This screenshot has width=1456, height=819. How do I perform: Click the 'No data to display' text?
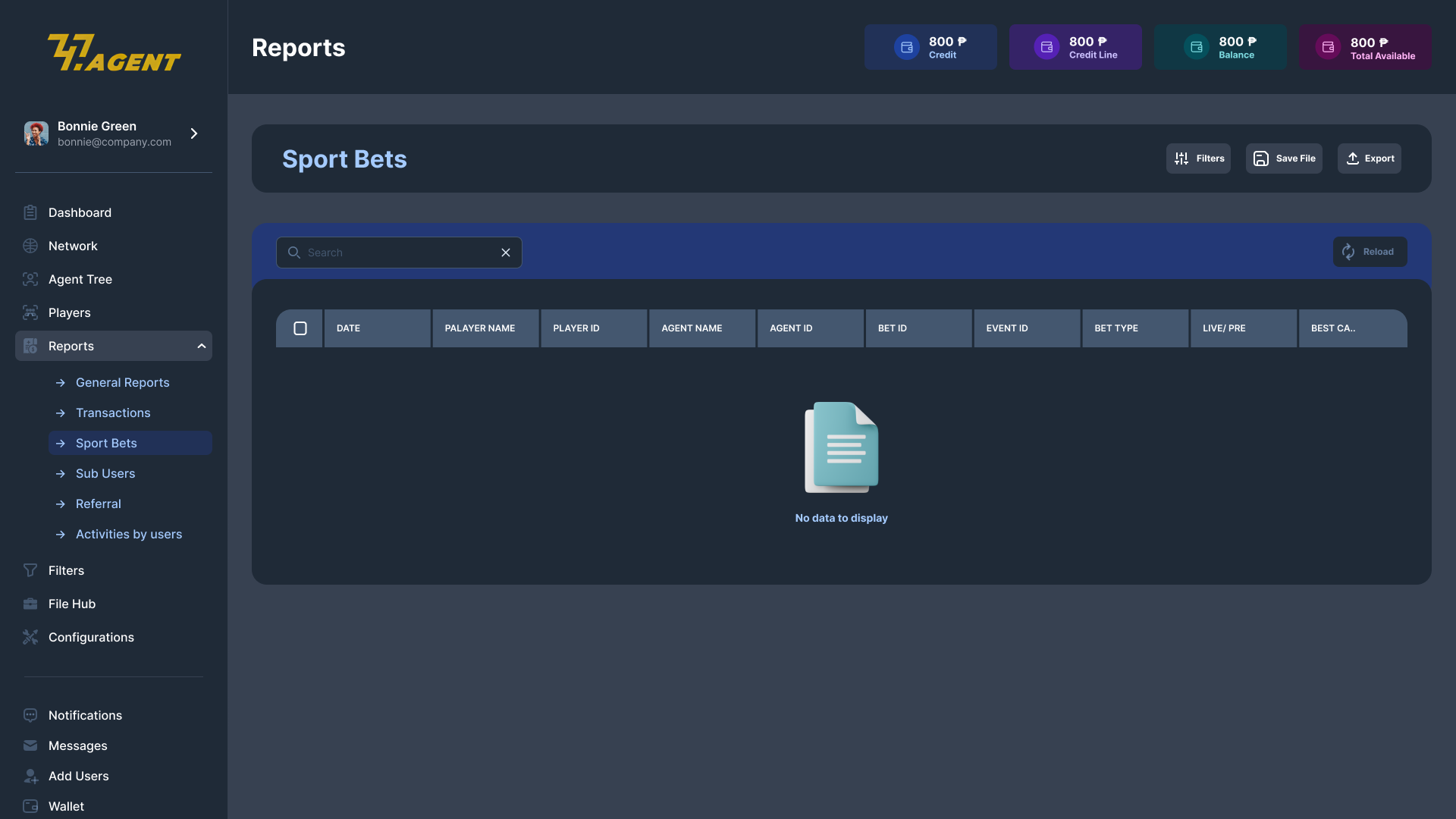(841, 518)
